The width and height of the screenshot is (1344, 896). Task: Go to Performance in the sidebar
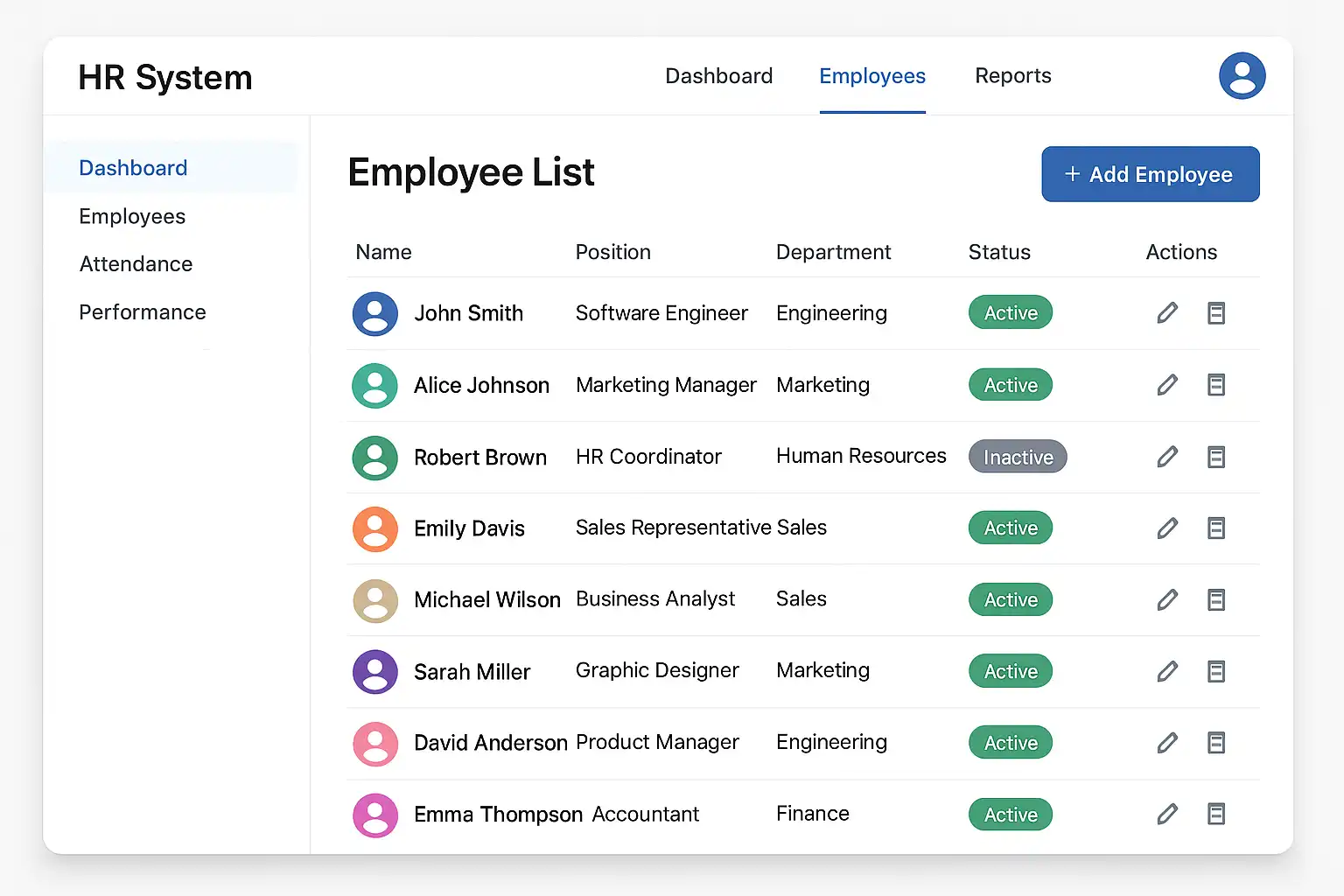coord(143,312)
